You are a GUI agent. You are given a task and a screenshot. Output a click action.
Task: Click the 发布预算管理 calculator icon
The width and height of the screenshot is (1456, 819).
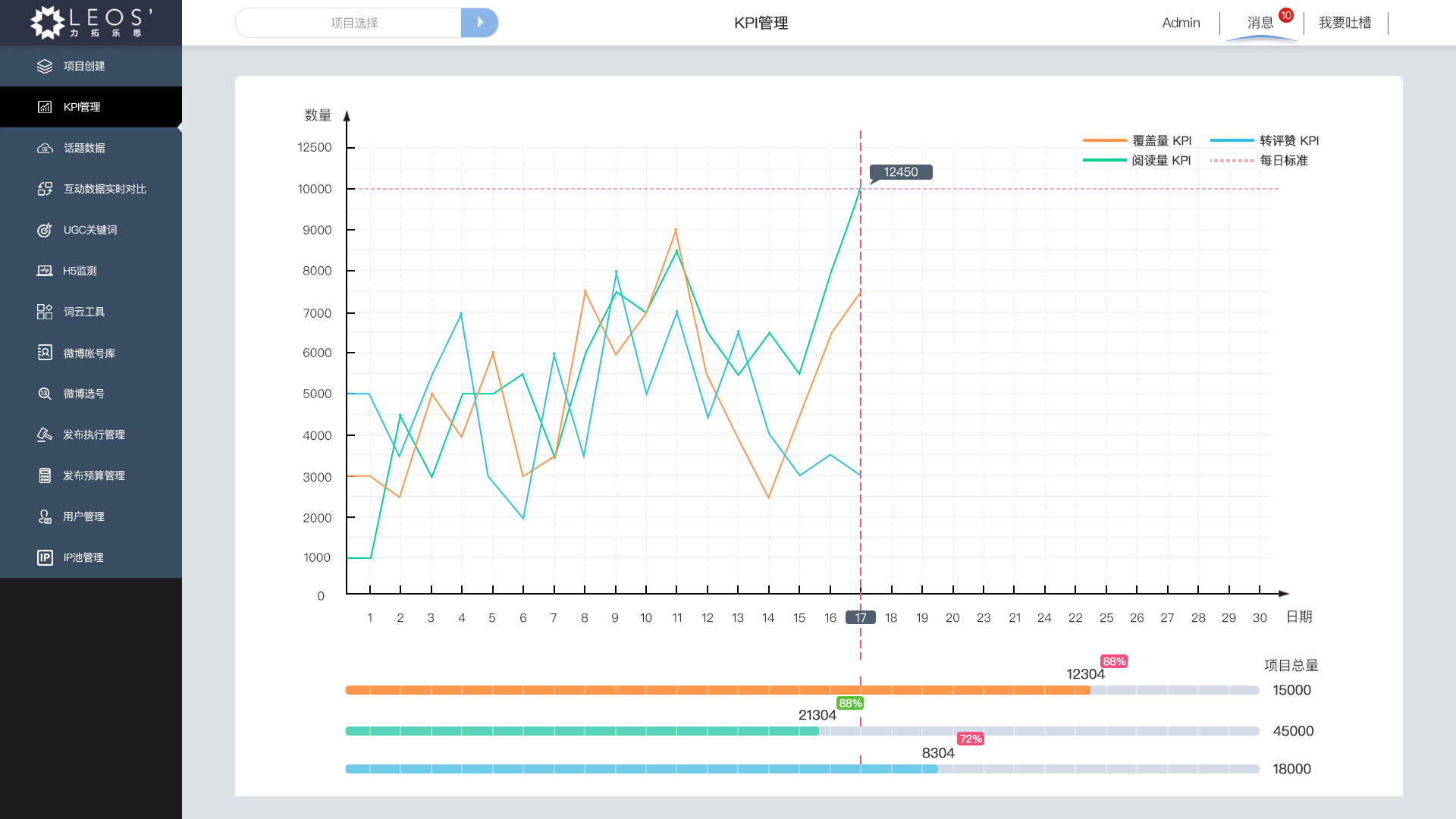click(45, 475)
